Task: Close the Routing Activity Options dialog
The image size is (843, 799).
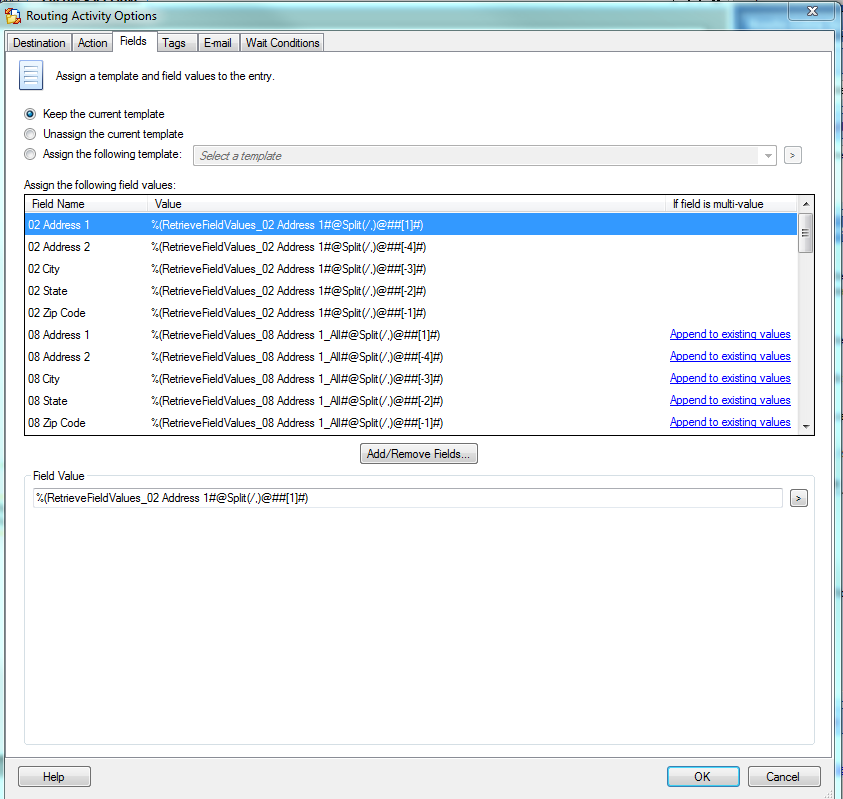Action: 813,11
